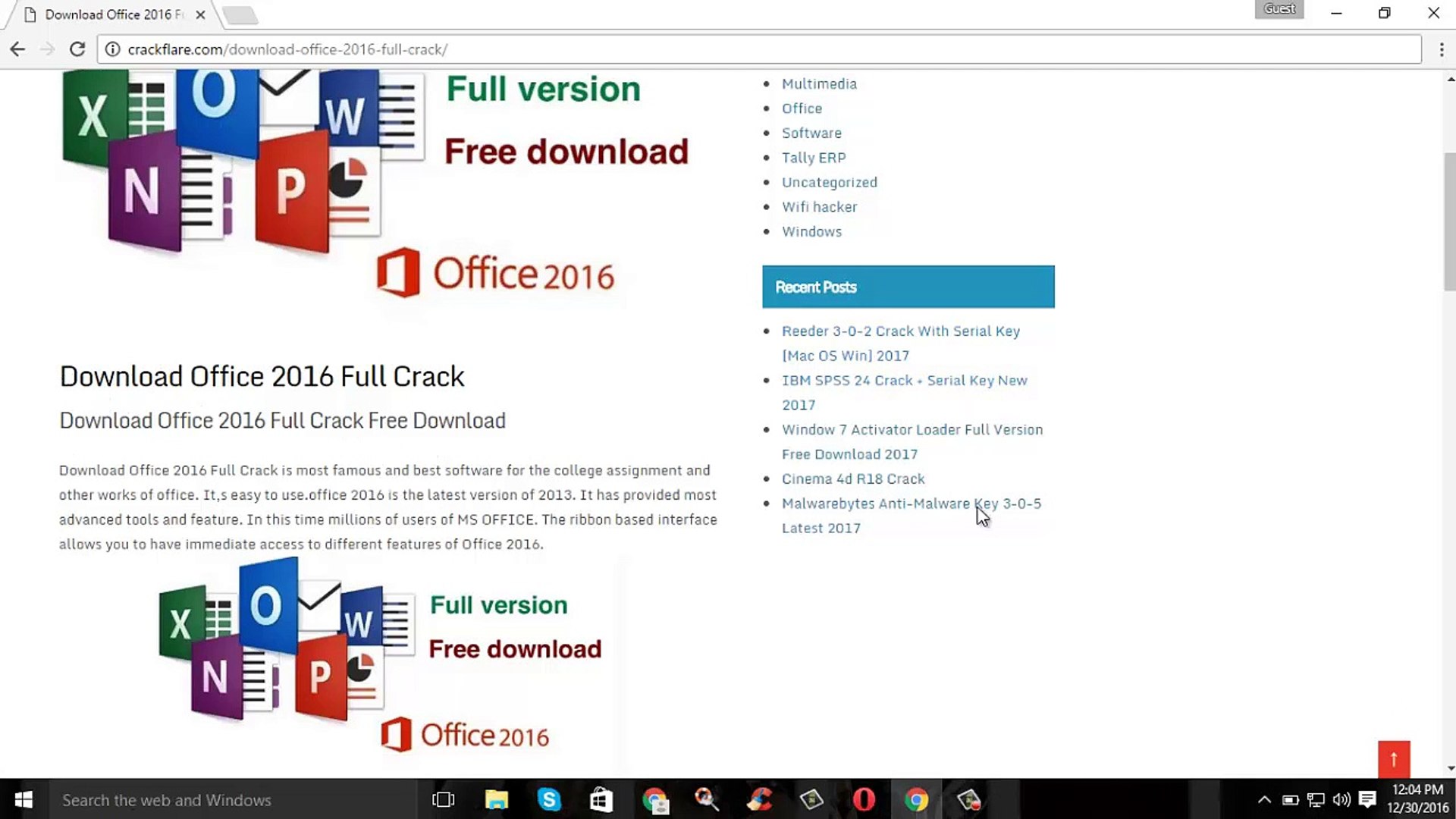
Task: Open the Multimedia category link
Action: 819,84
